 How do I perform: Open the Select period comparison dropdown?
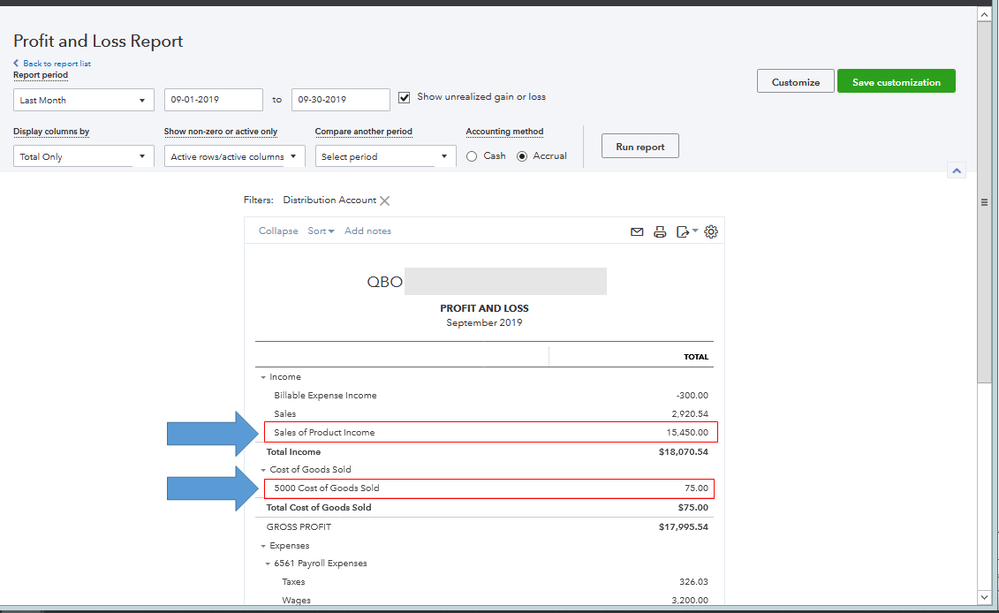385,156
